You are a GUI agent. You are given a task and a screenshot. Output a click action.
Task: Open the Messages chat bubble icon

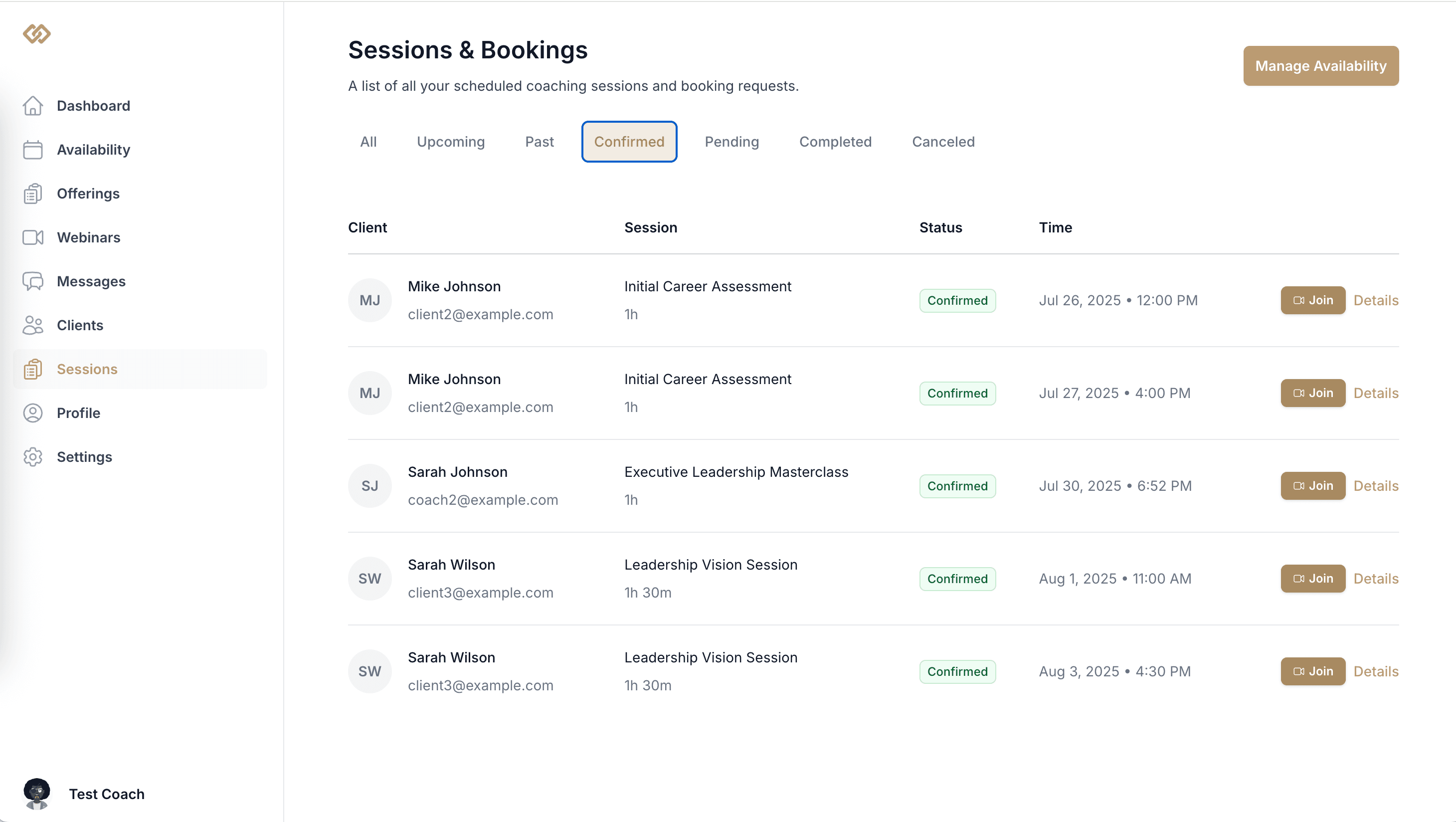pos(33,281)
